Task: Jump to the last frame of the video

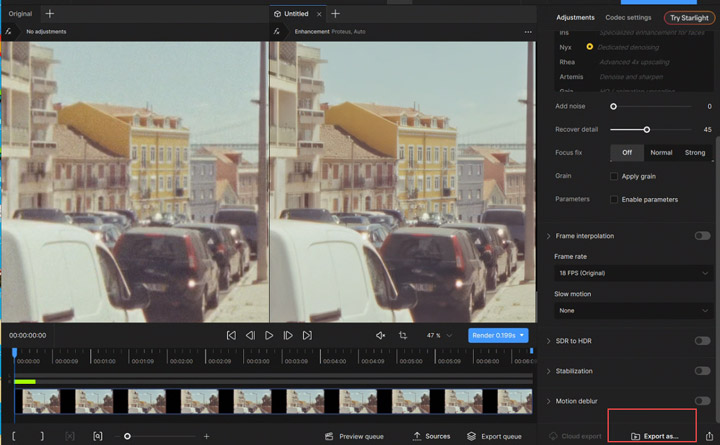Action: tap(307, 336)
